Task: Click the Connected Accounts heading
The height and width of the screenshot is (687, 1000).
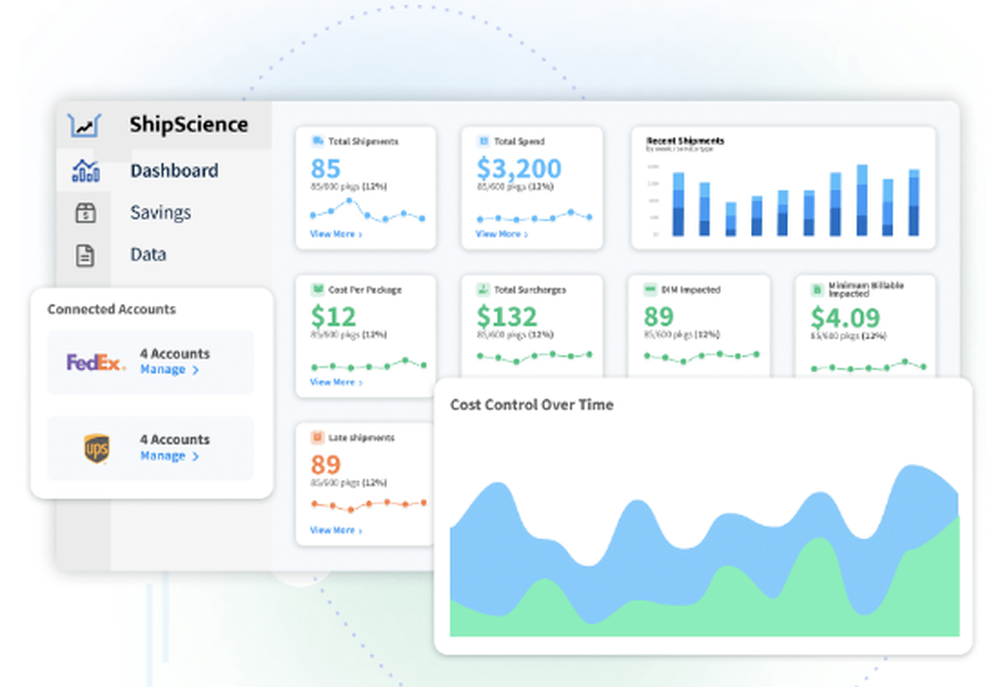Action: [x=112, y=309]
